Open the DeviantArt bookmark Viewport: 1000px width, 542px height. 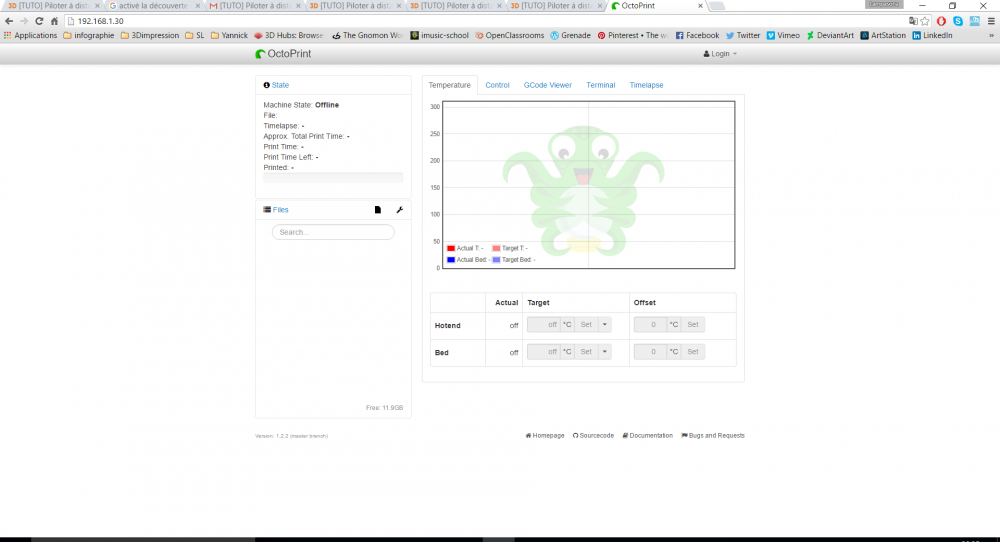(830, 35)
